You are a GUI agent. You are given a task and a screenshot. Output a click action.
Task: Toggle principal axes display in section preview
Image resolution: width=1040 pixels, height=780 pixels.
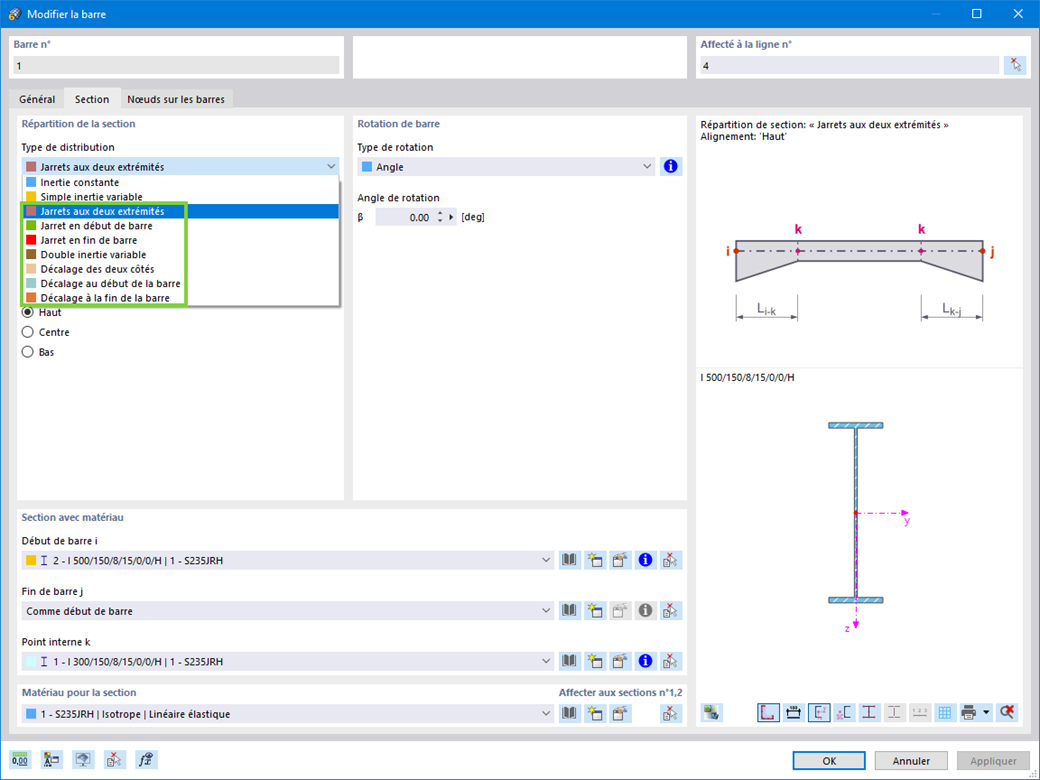click(818, 713)
